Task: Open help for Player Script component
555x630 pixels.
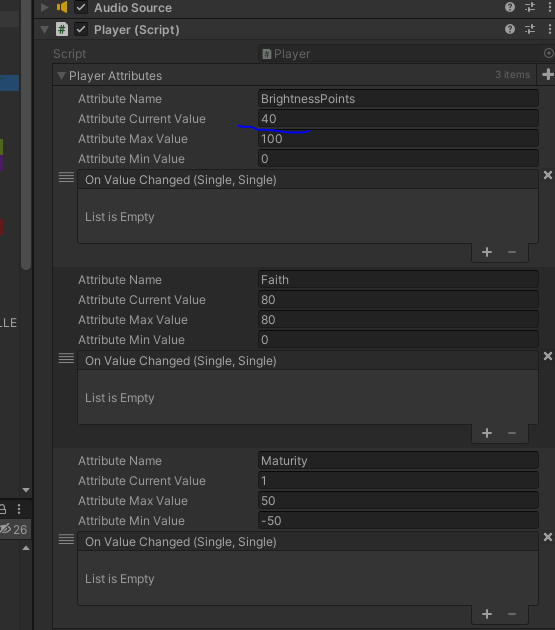Action: [510, 29]
